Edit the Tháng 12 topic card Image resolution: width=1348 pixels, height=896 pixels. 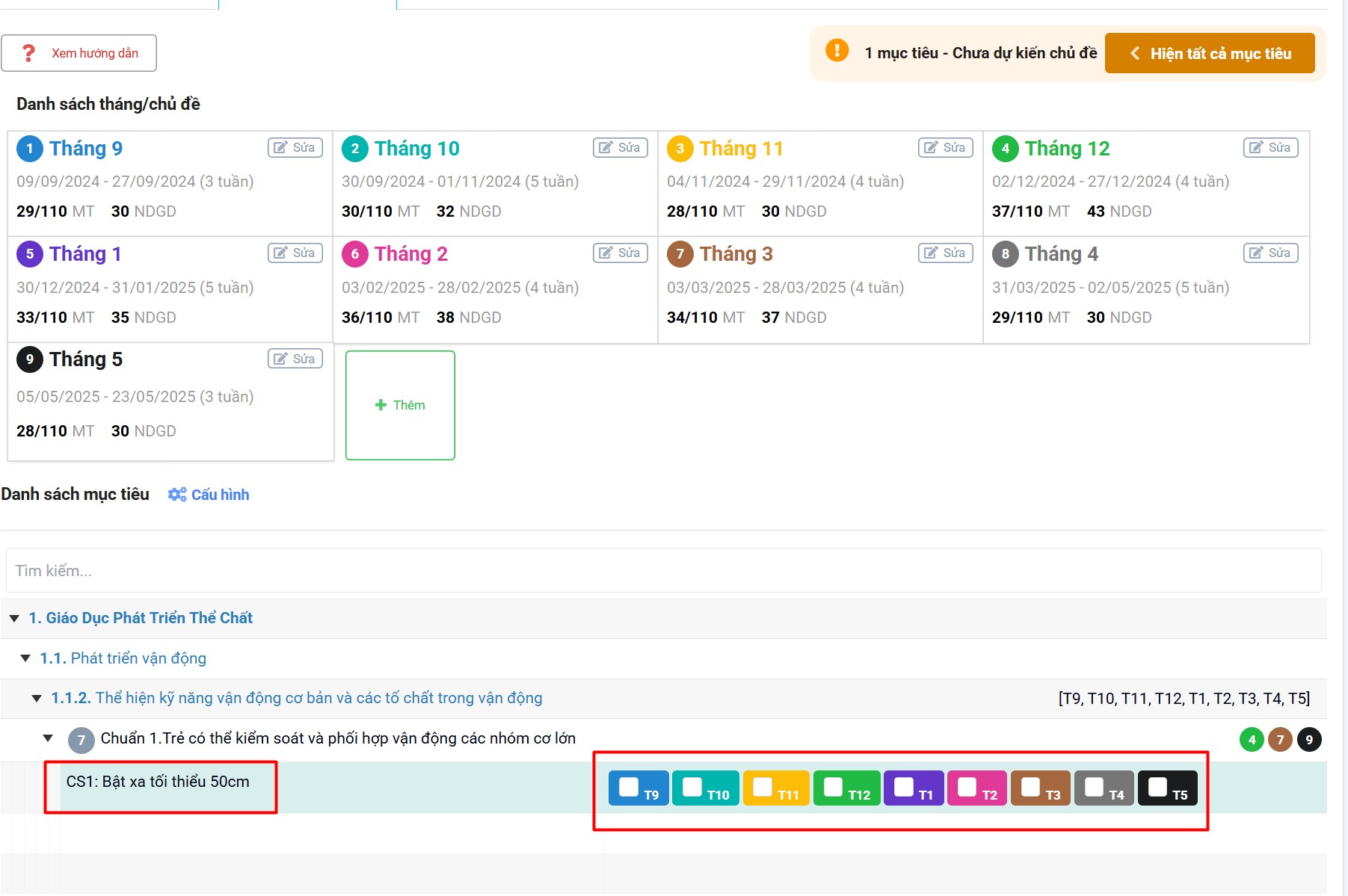click(x=1270, y=148)
